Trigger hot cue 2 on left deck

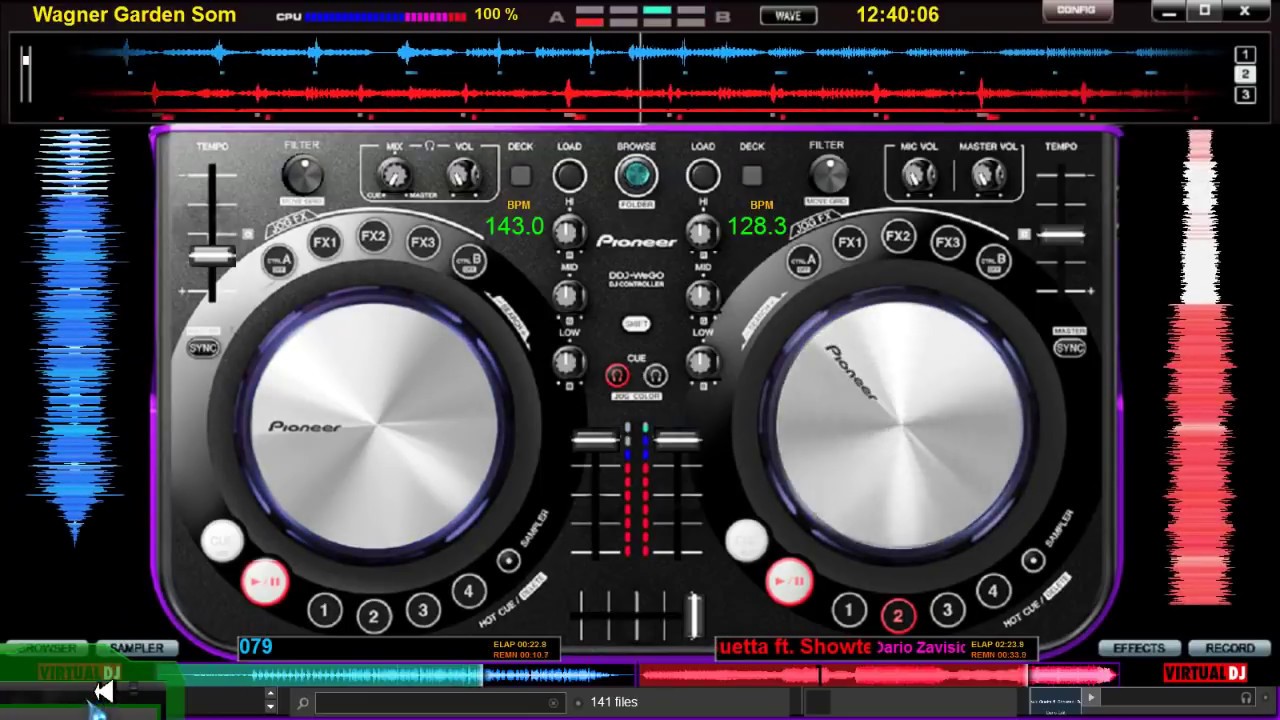coord(373,616)
